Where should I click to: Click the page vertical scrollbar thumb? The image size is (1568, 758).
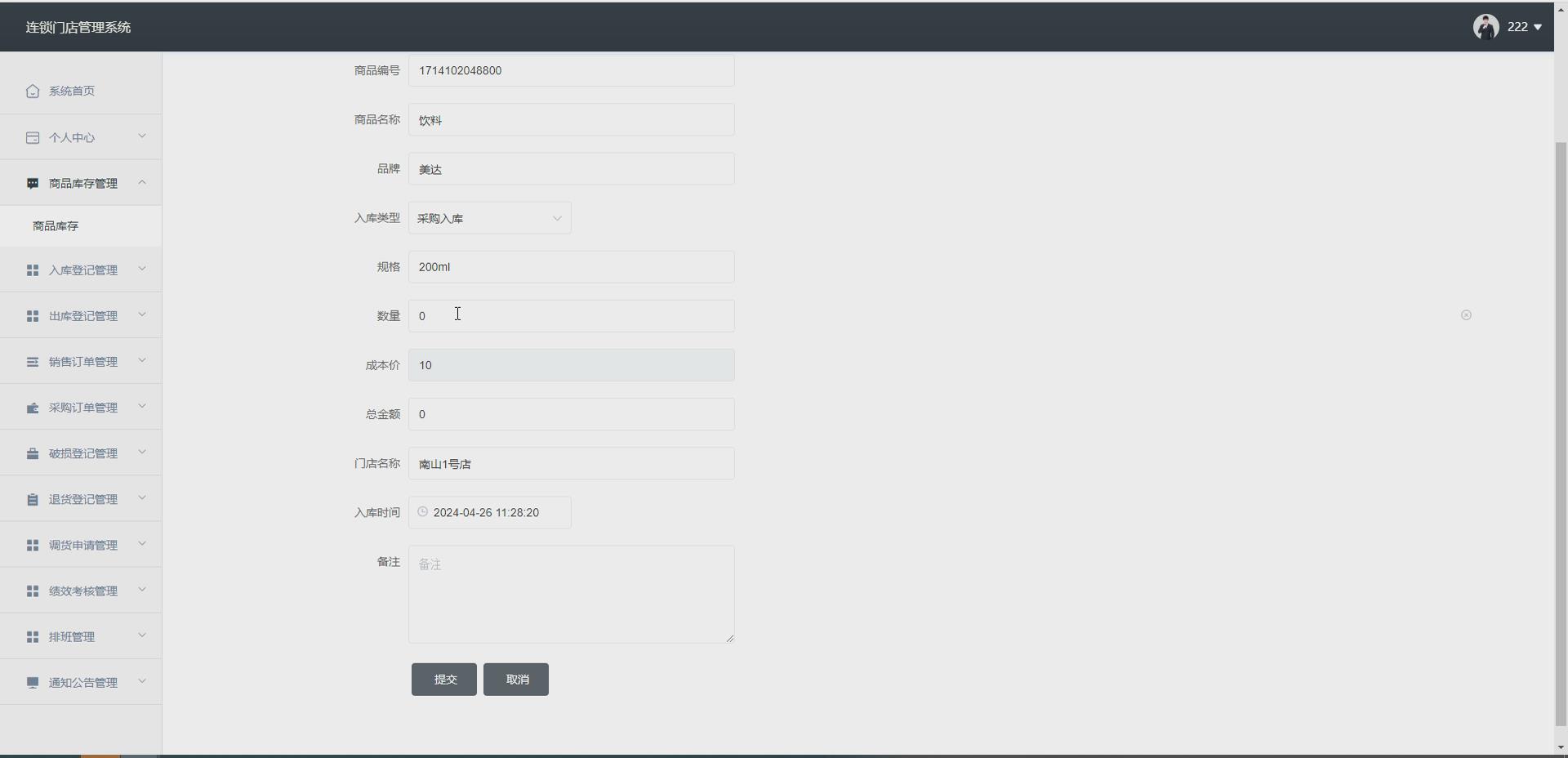coord(1561,435)
